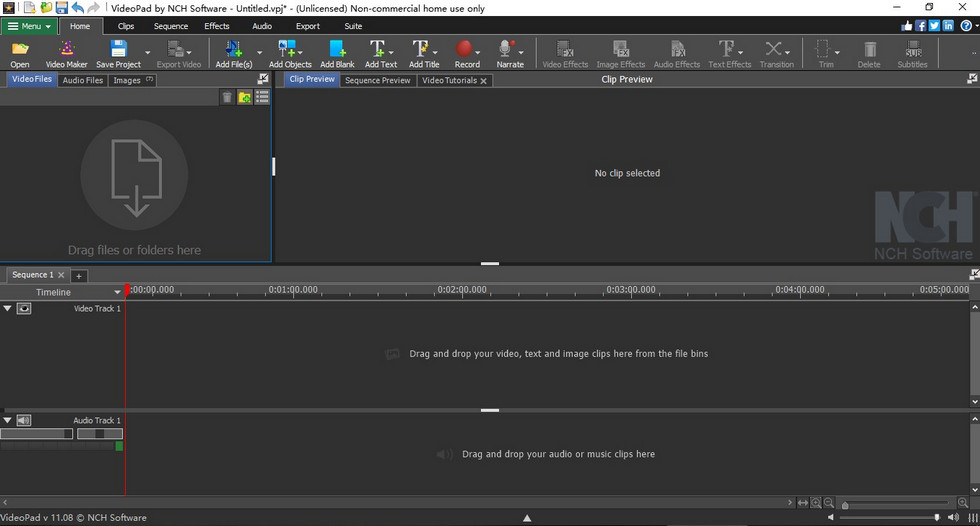Screen dimensions: 980x526
Task: Switch to the Audio ribbon tab
Action: [x=262, y=26]
